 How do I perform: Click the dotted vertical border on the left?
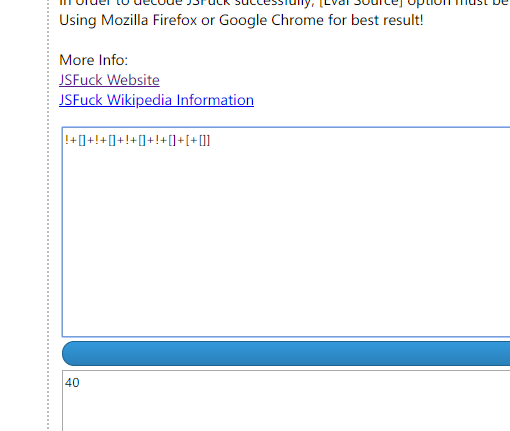pyautogui.click(x=48, y=215)
